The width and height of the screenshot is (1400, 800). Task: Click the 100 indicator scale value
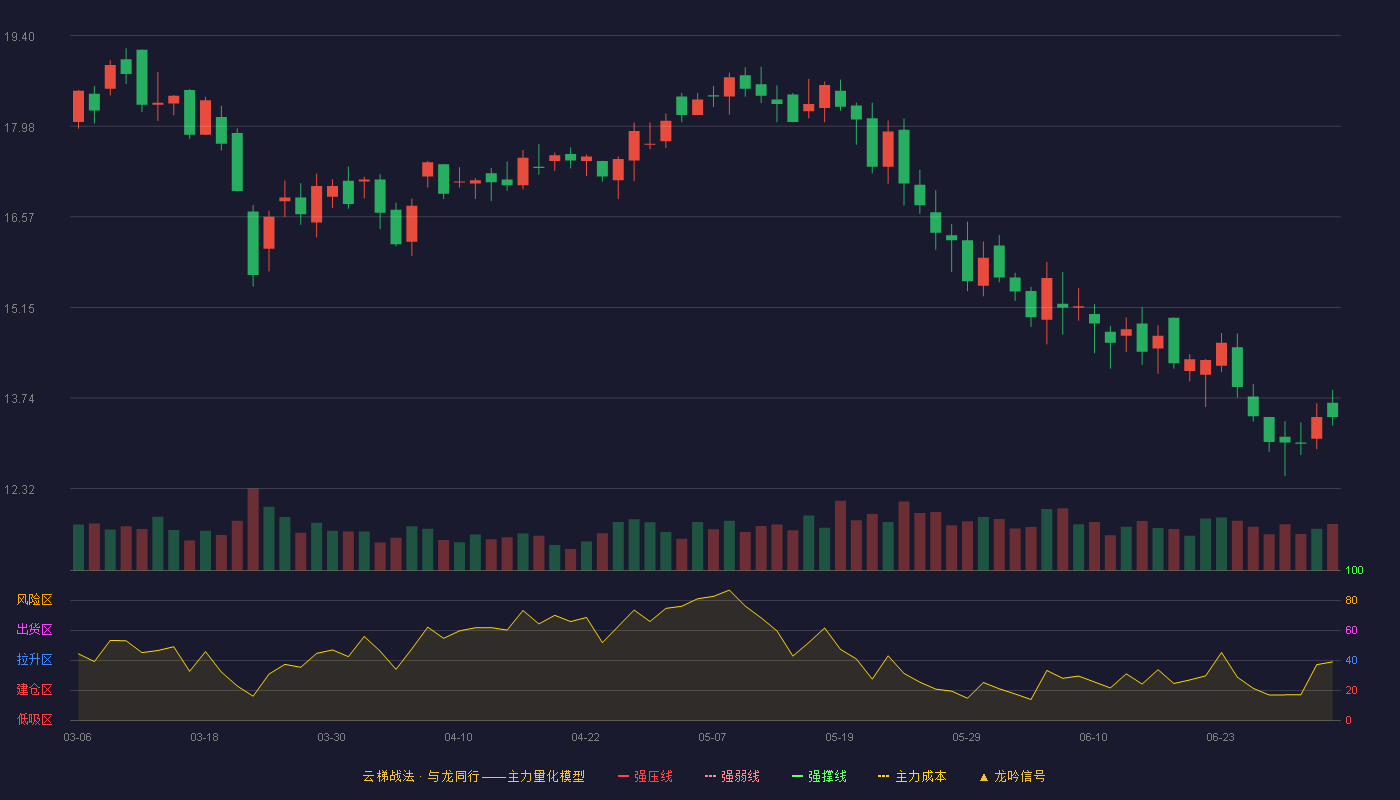click(1354, 571)
